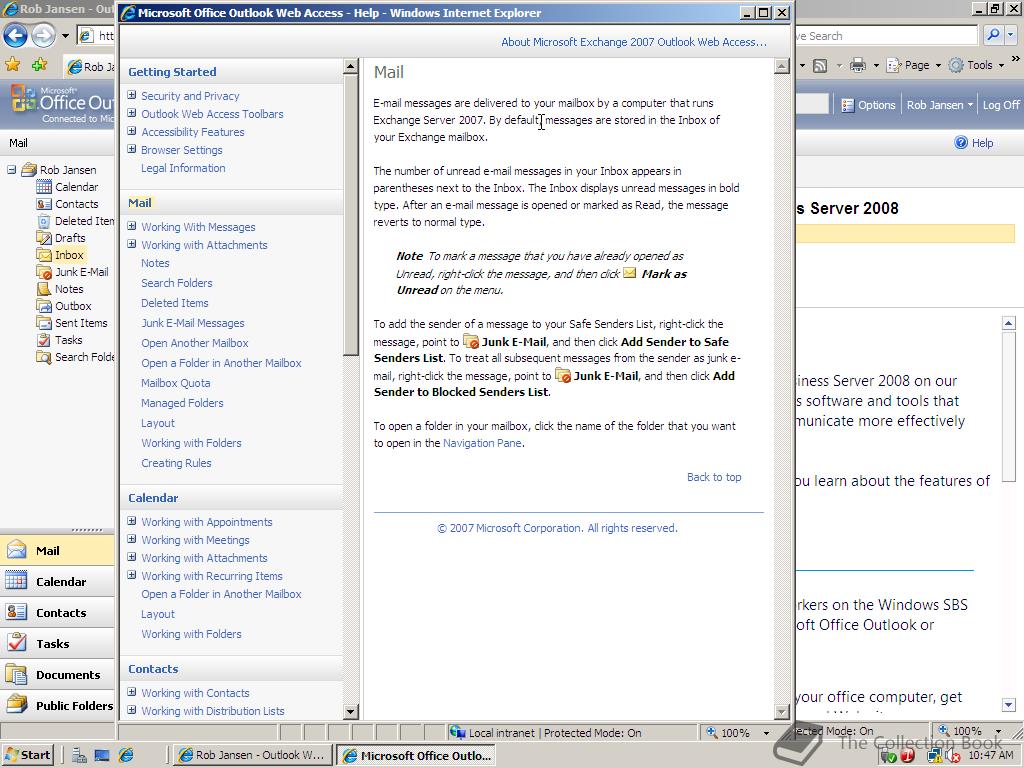
Task: Switch to Public Folders in navigation pane
Action: 57,705
